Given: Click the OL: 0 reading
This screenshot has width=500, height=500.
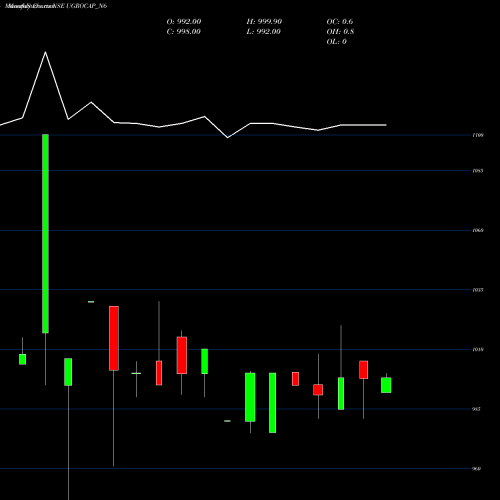Looking at the screenshot, I should [x=336, y=42].
